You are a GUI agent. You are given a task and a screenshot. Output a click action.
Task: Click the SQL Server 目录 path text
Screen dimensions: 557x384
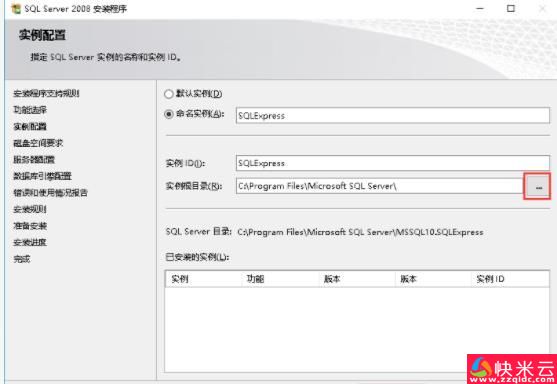pyautogui.click(x=360, y=232)
